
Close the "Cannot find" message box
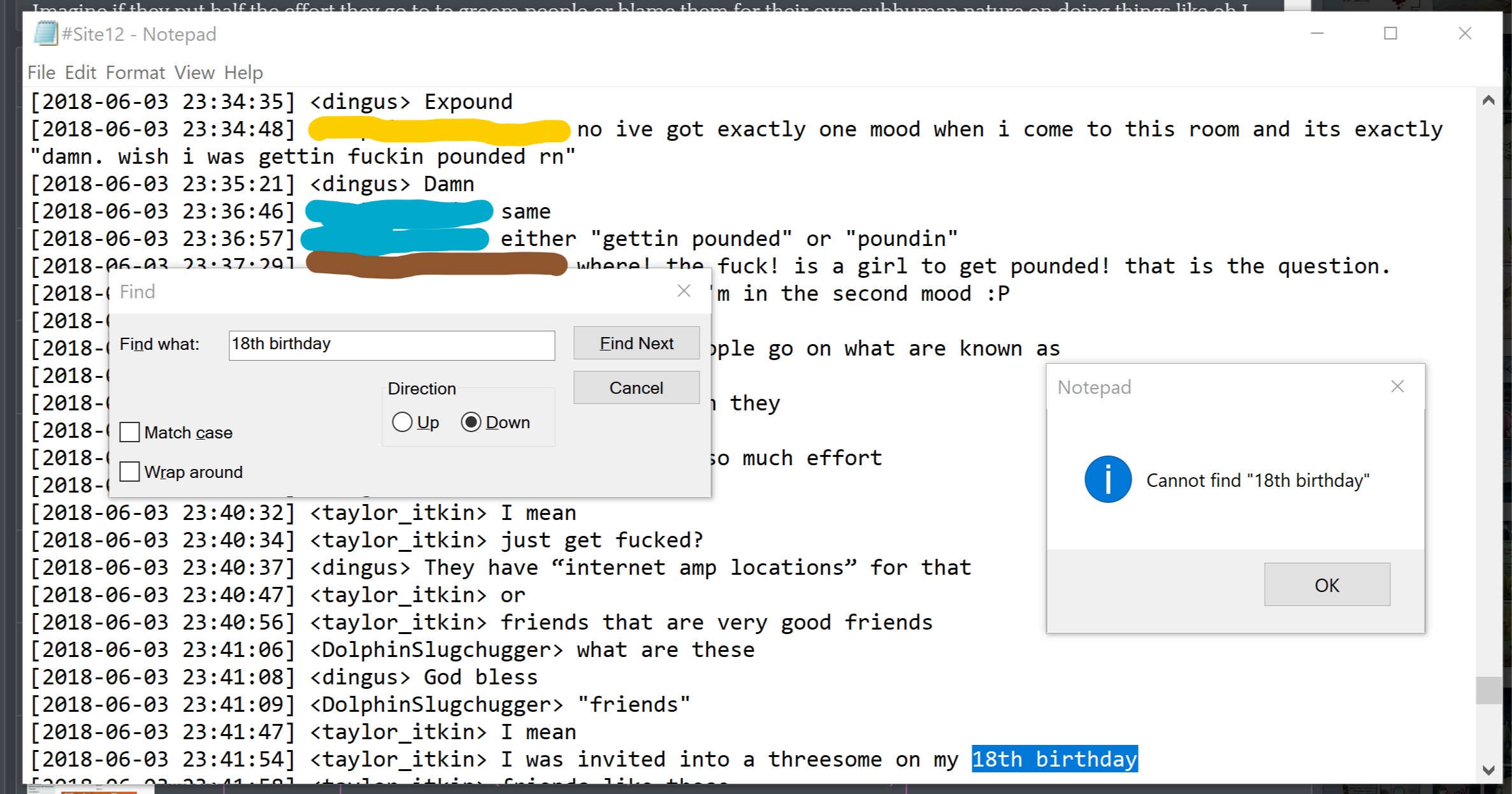(1397, 386)
